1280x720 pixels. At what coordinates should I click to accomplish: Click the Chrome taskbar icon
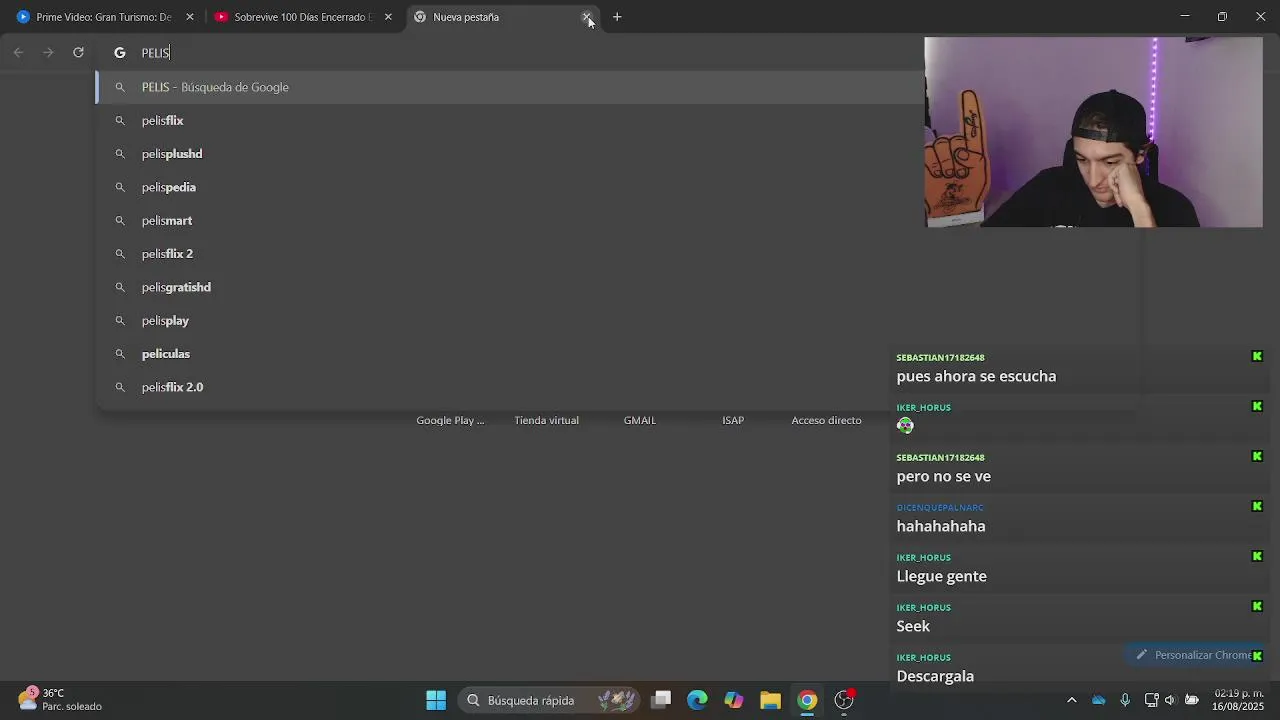807,700
